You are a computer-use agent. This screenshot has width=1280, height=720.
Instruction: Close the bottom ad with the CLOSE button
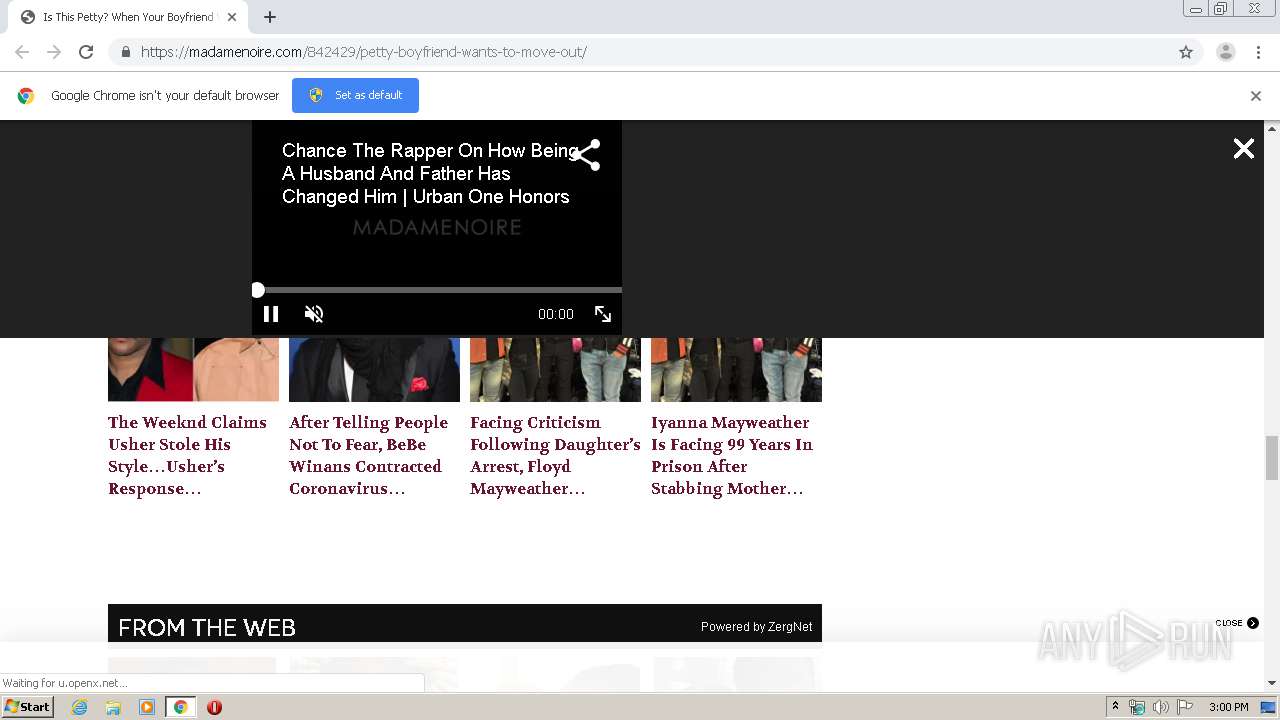(1237, 623)
